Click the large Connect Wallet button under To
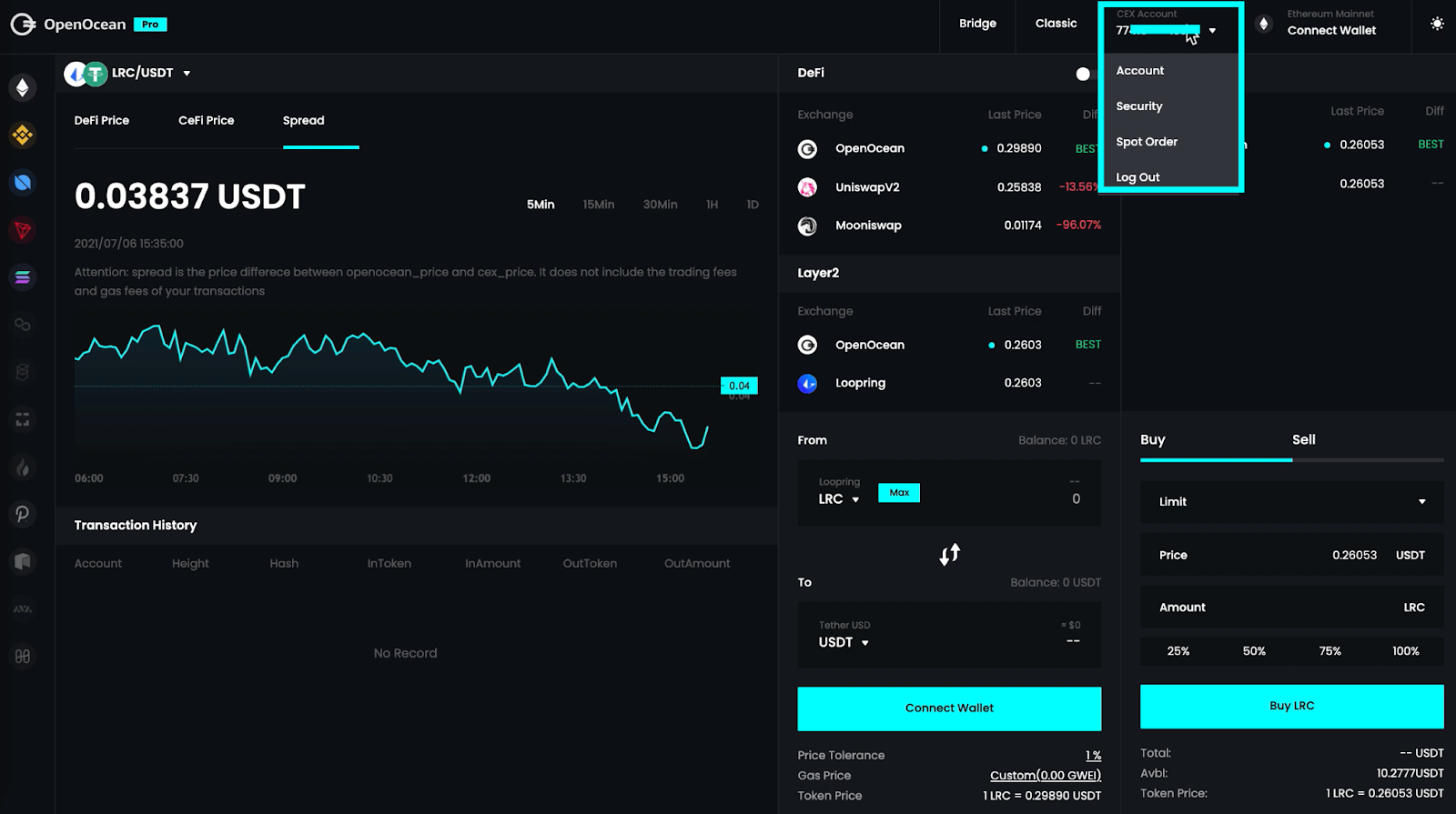Viewport: 1456px width, 814px height. 949,708
